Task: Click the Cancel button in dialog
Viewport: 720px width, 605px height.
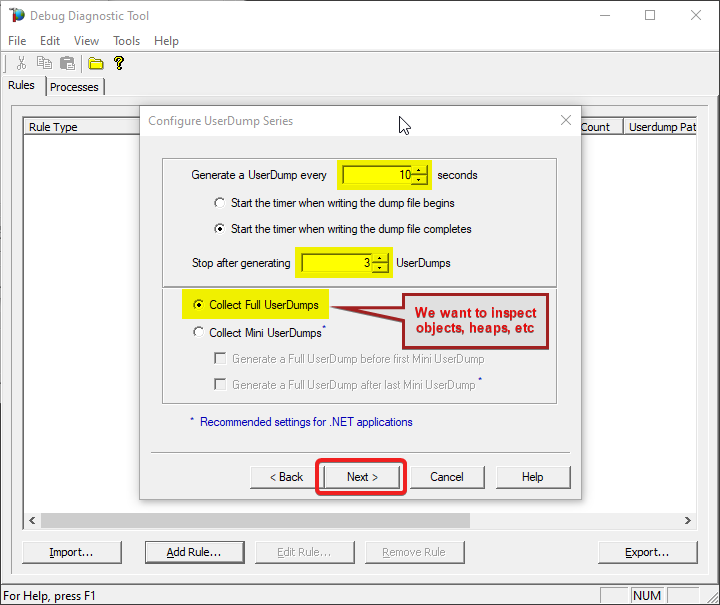Action: tap(447, 477)
